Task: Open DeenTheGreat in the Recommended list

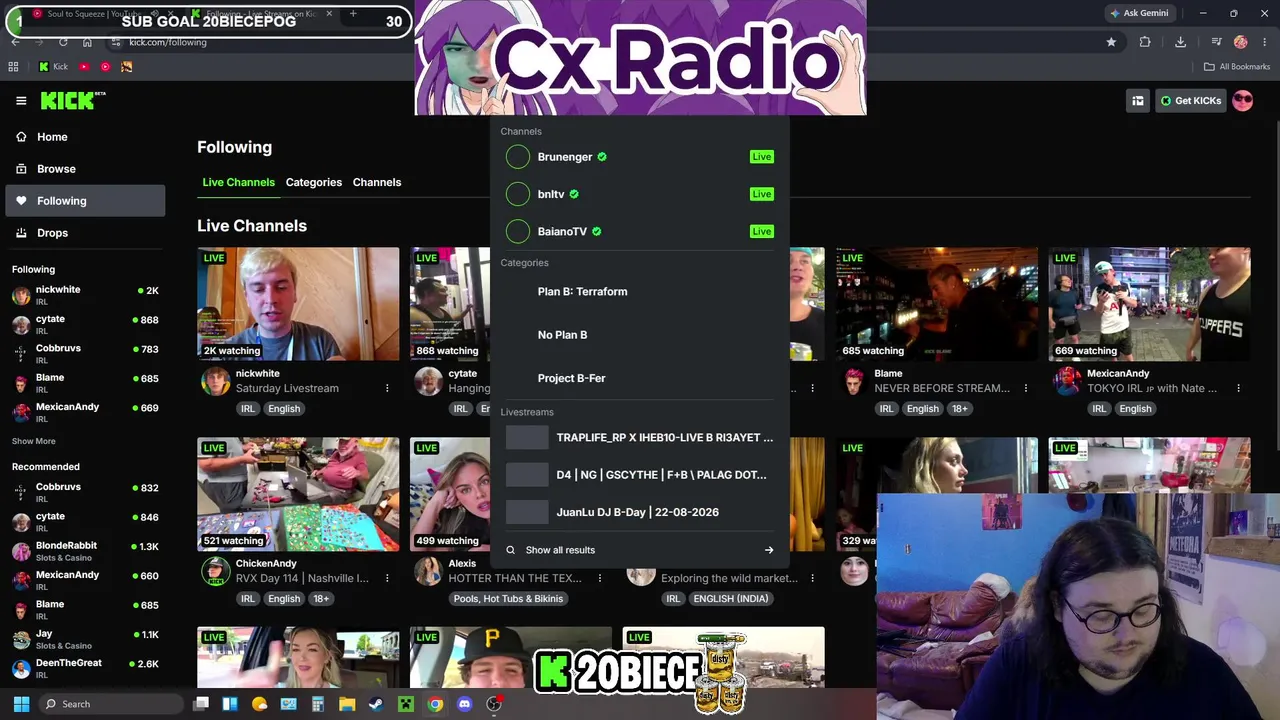Action: (85, 668)
